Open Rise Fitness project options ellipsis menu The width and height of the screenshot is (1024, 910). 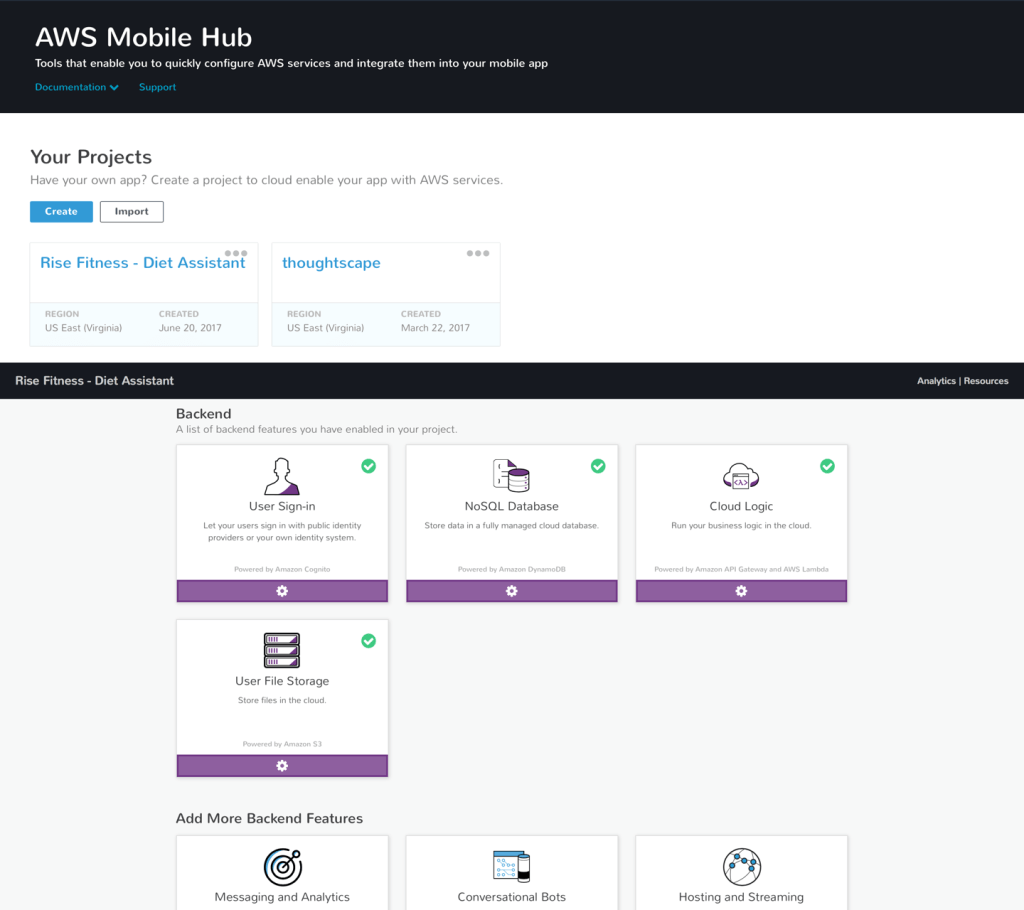pyautogui.click(x=236, y=253)
